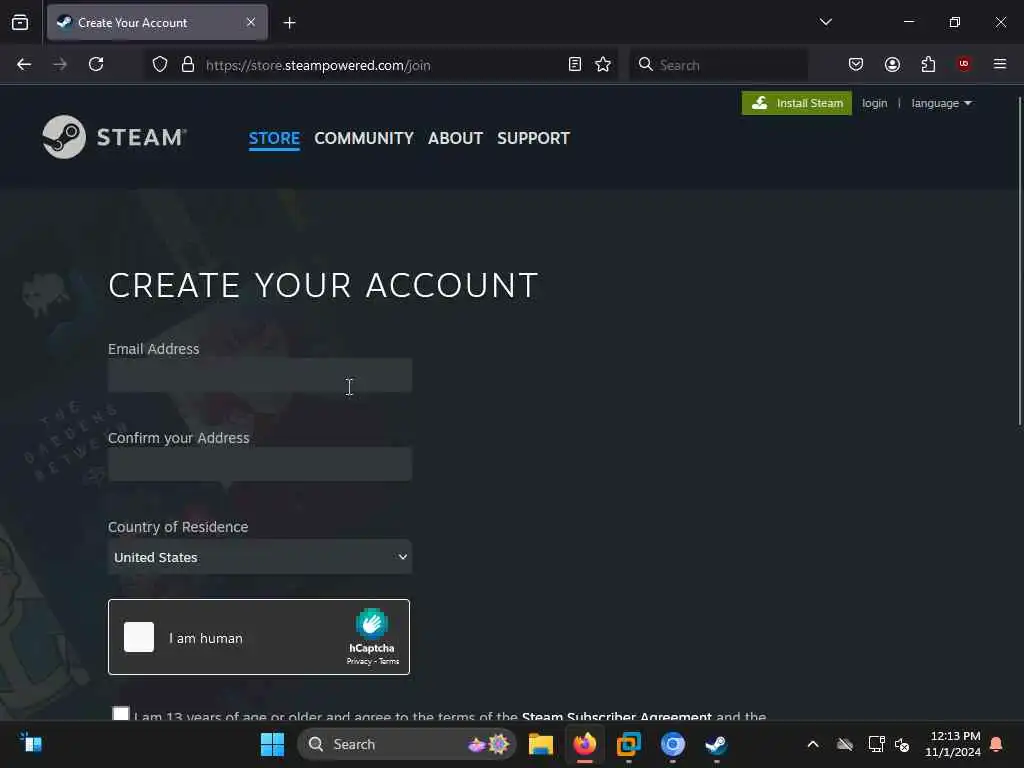Close the Create Your Account tab
Screen dimensions: 1024x768
pyautogui.click(x=251, y=22)
